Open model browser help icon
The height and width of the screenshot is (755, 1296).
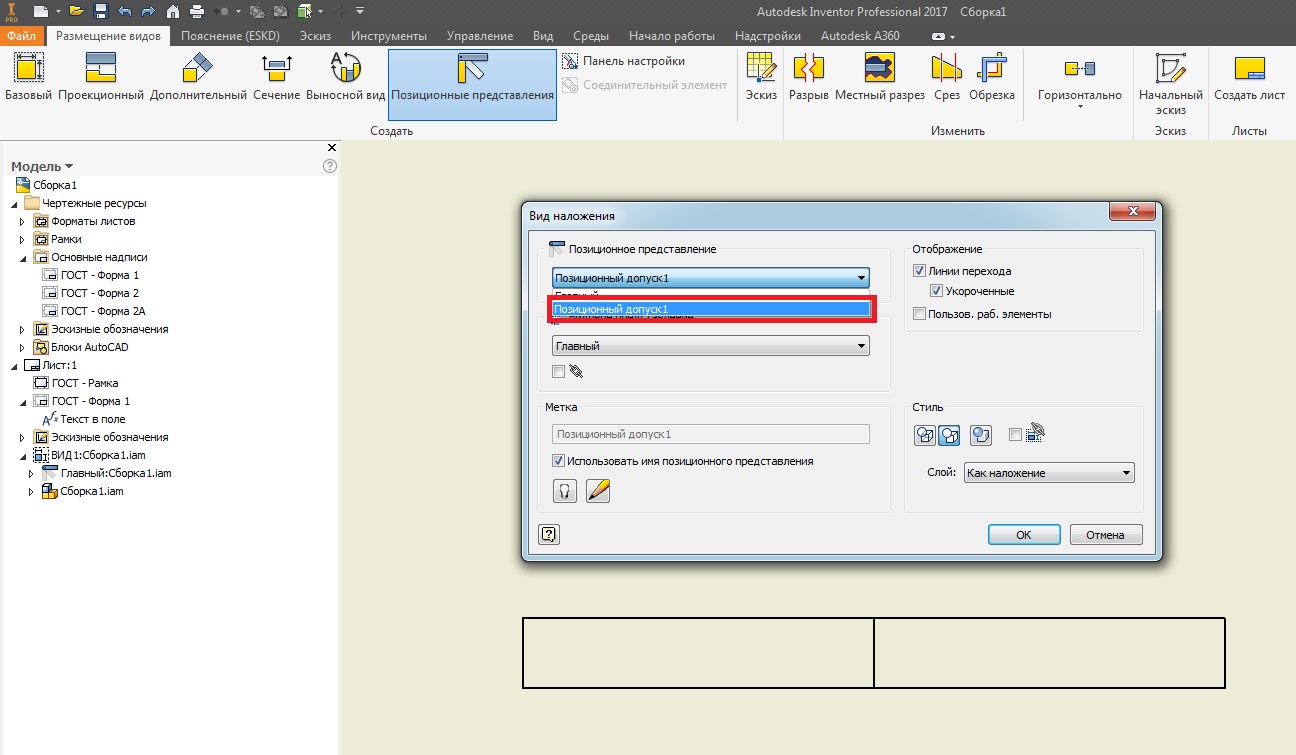[x=330, y=166]
